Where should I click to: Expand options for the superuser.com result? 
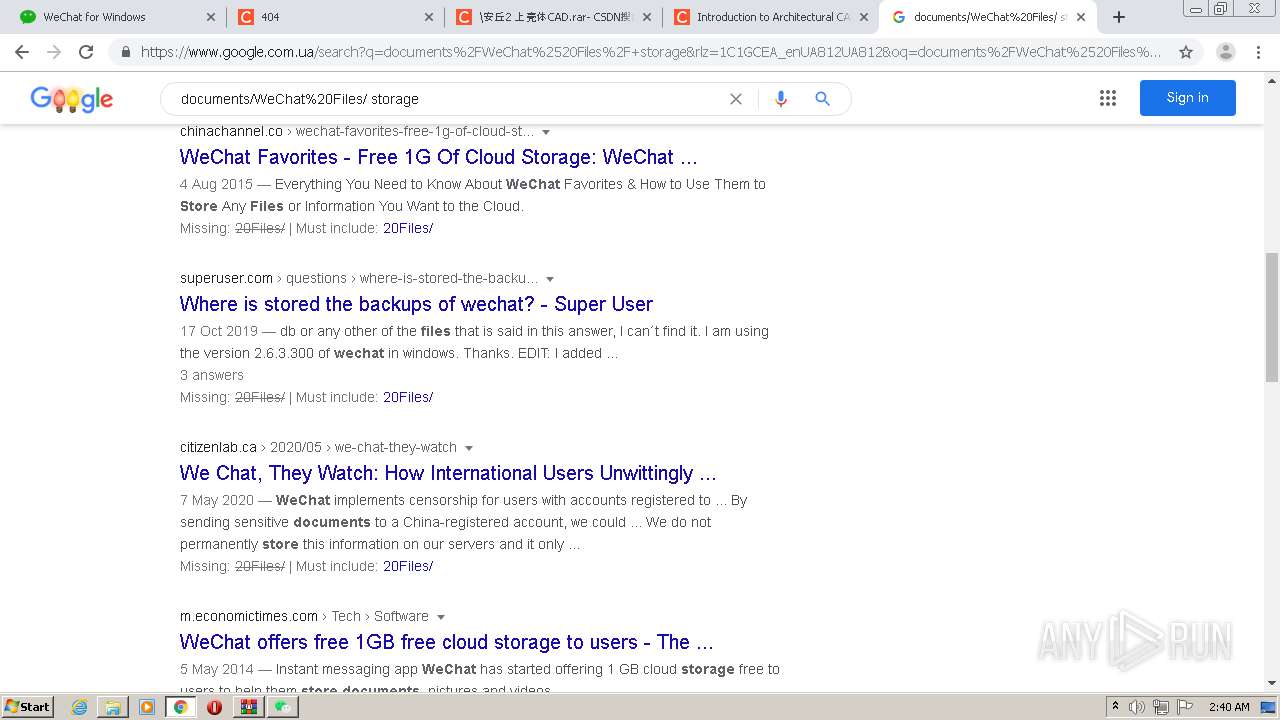(550, 279)
